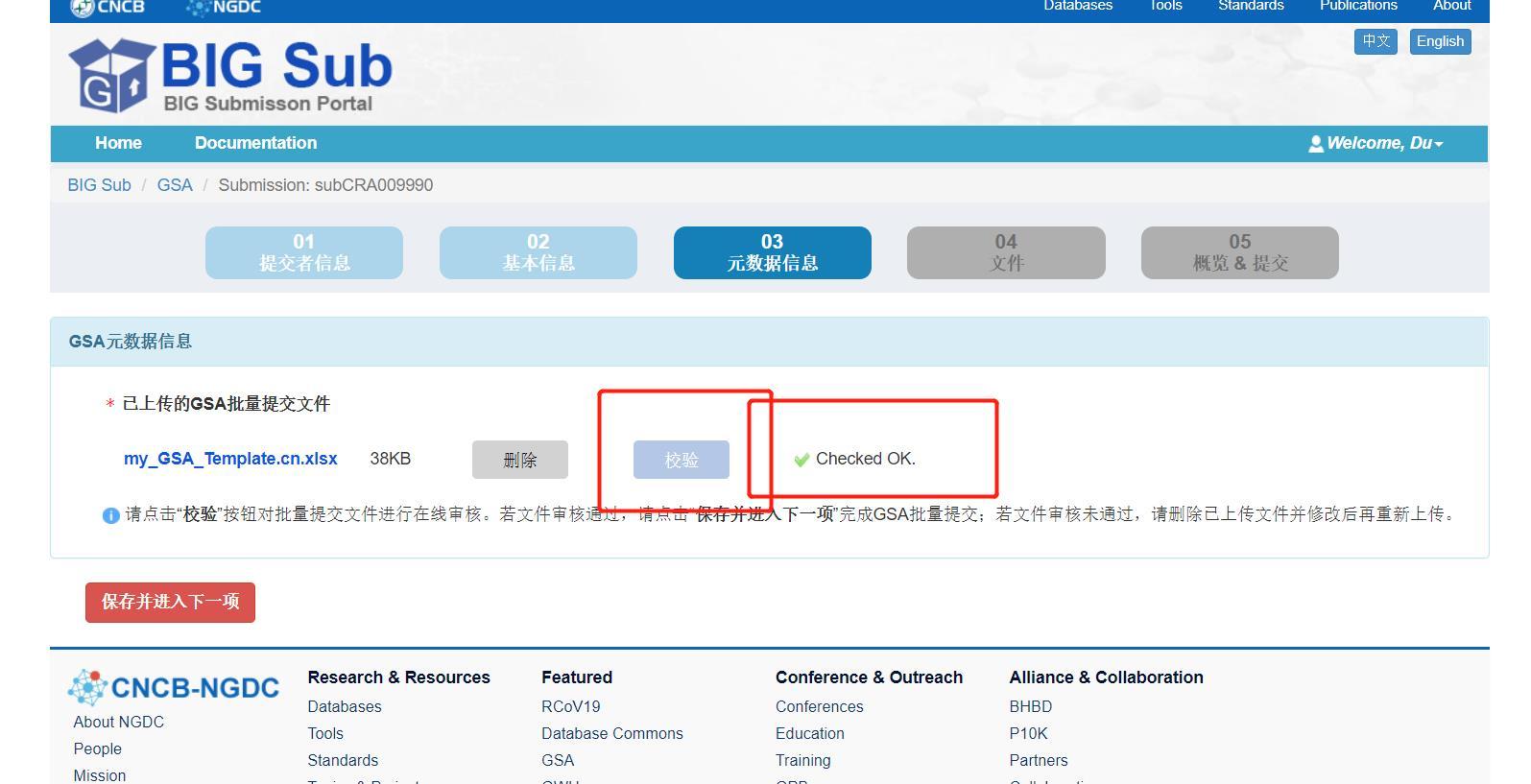Image resolution: width=1531 pixels, height=784 pixels.
Task: Click the GSA breadcrumb link
Action: click(175, 185)
